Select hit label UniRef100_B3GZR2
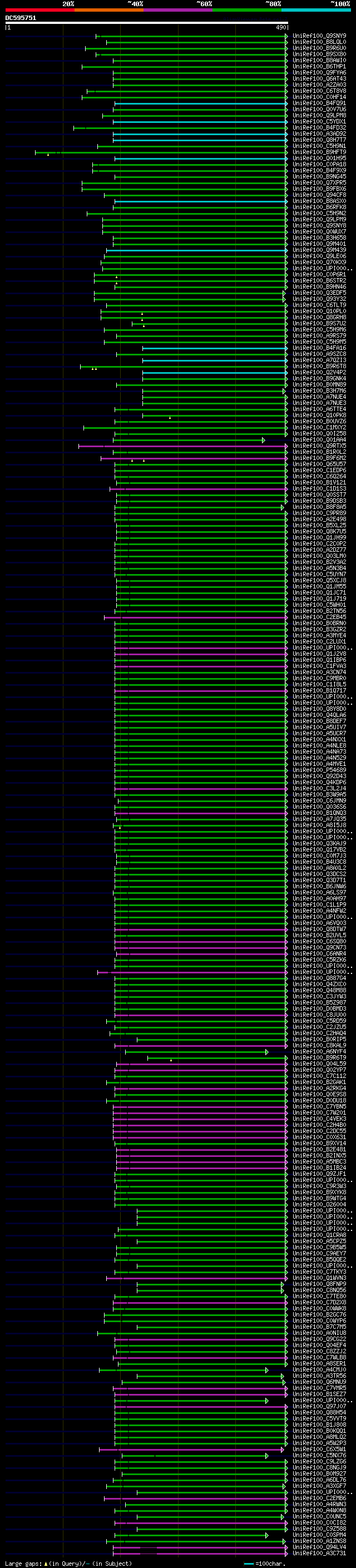 319,630
